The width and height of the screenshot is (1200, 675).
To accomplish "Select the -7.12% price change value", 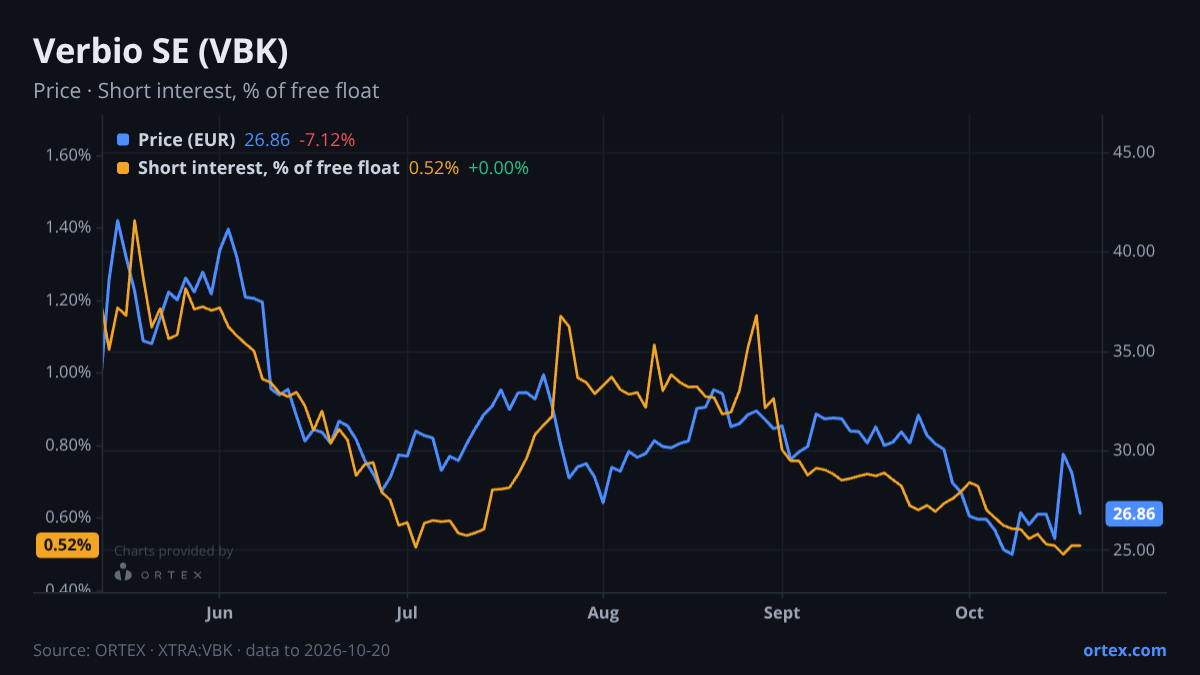I will [x=327, y=140].
